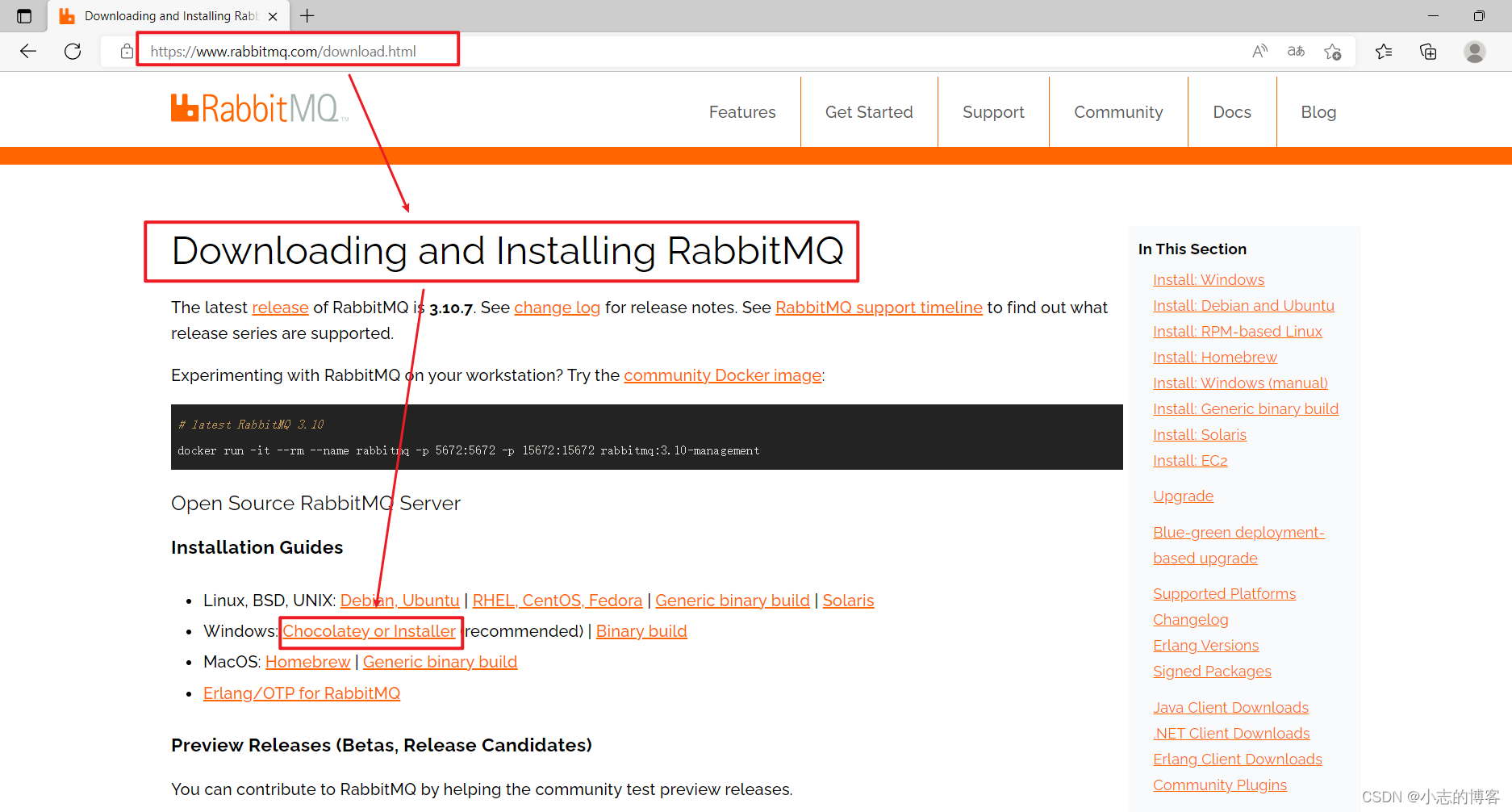The height and width of the screenshot is (812, 1512).
Task: Open the Windows Binary build link
Action: point(641,631)
